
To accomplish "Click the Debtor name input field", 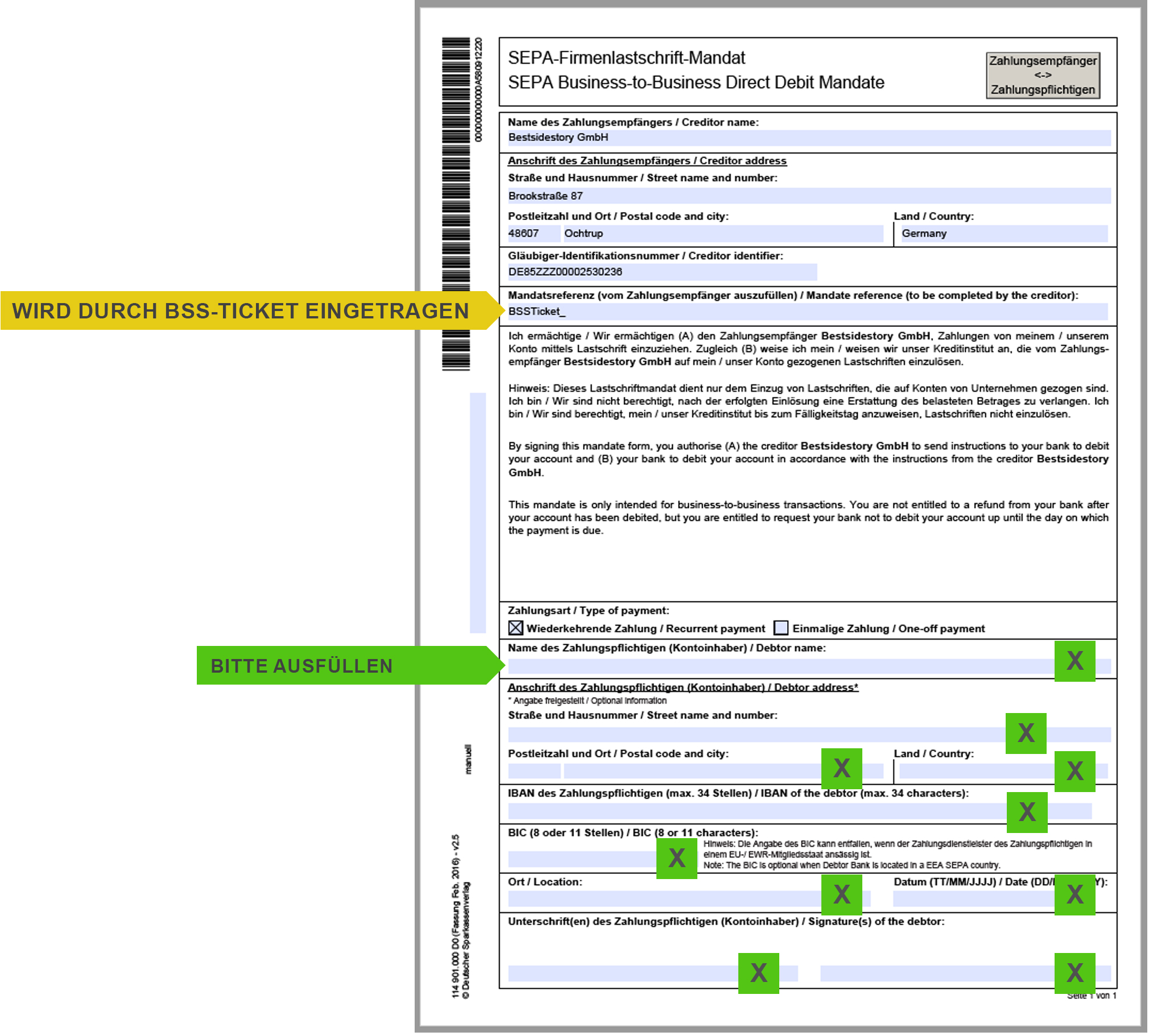I will click(811, 668).
